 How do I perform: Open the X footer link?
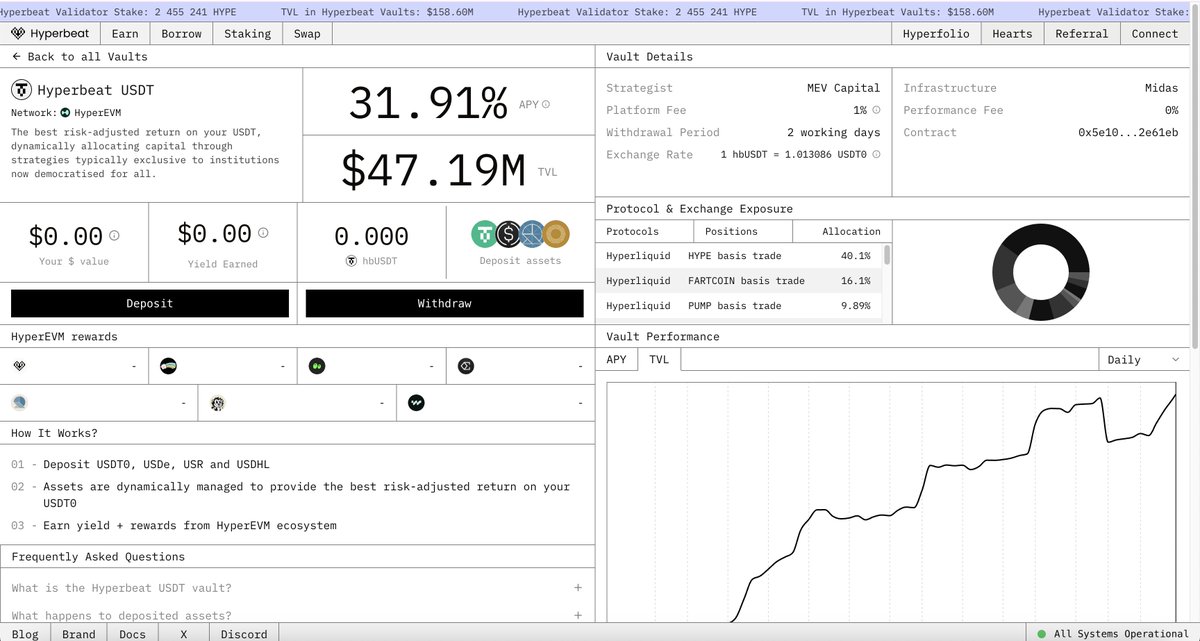[183, 634]
